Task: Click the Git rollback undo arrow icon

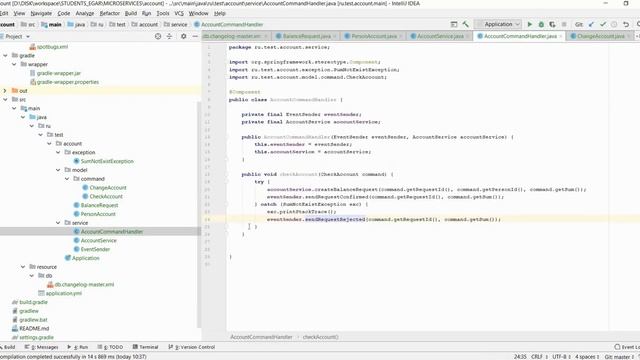Action: tap(626, 24)
